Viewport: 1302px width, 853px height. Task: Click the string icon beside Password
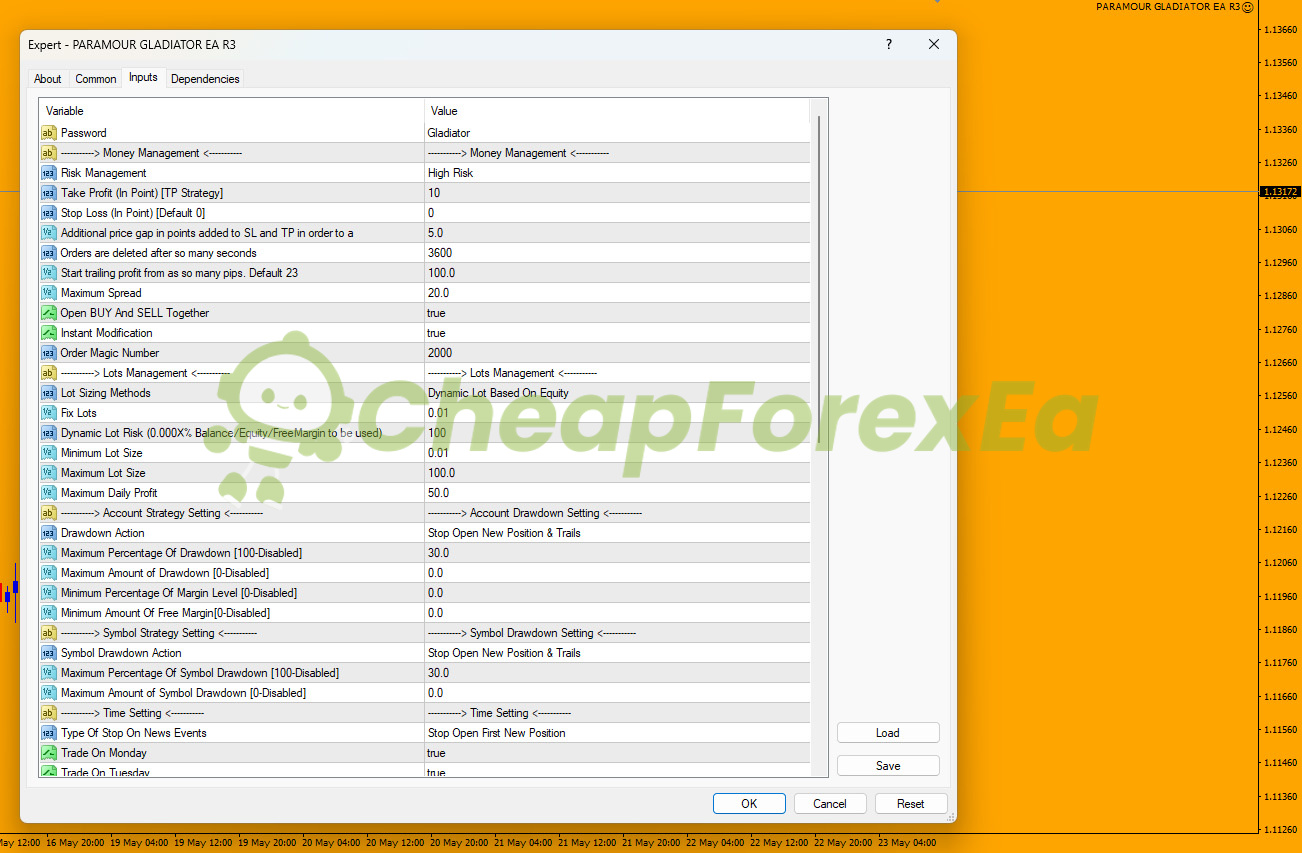point(49,133)
